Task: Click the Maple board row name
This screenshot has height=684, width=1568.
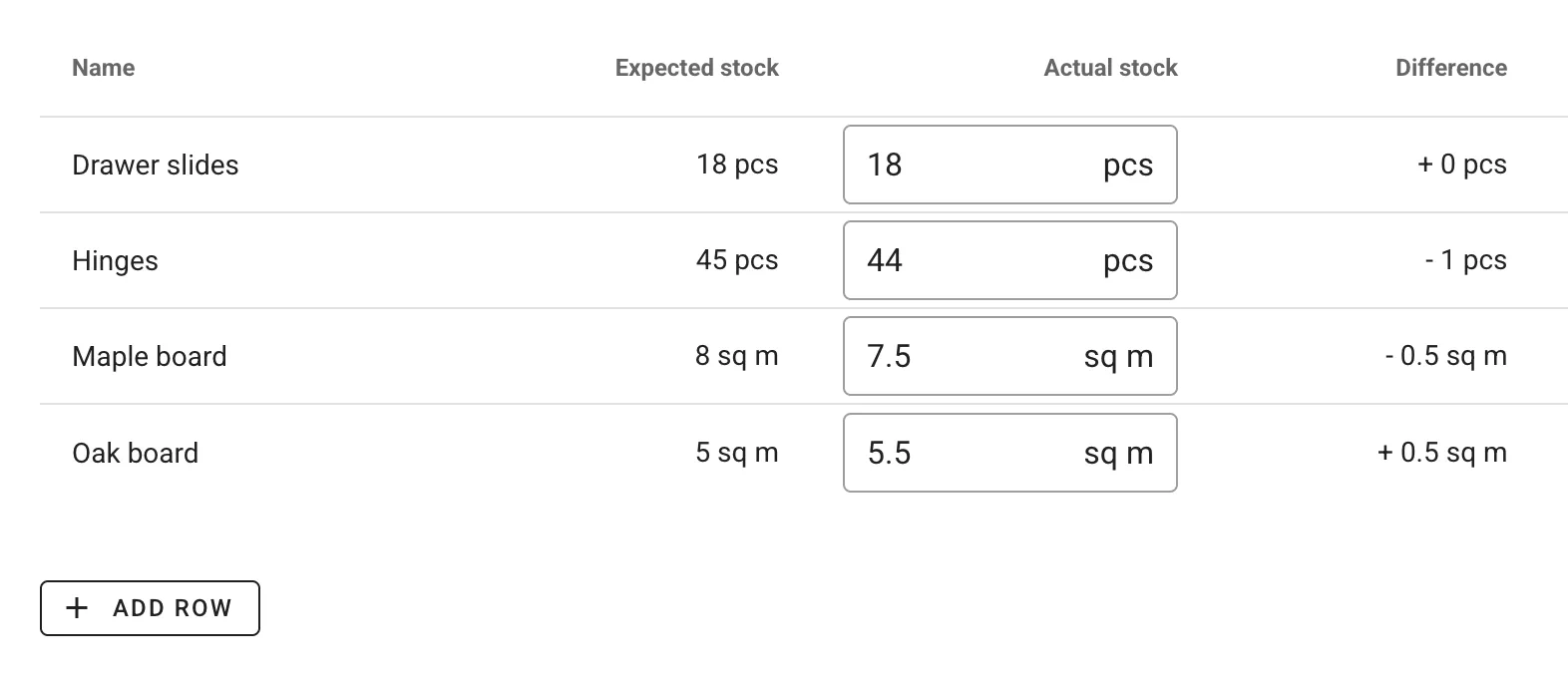Action: (x=150, y=356)
